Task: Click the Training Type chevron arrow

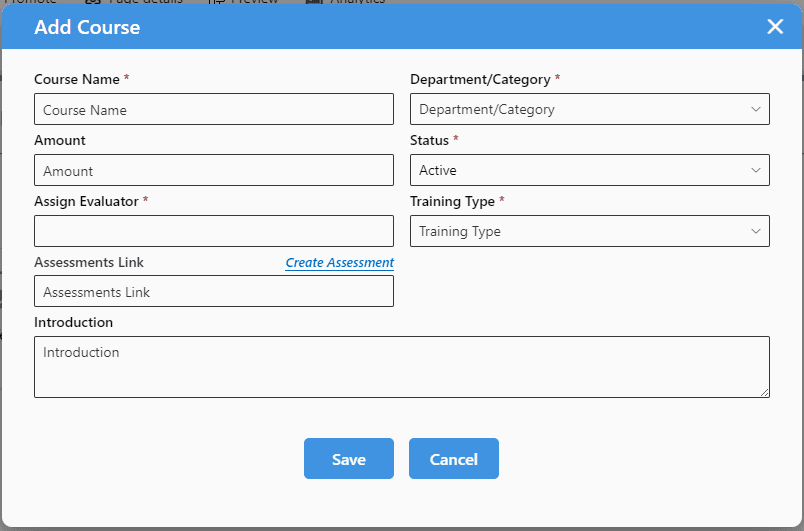Action: tap(755, 232)
